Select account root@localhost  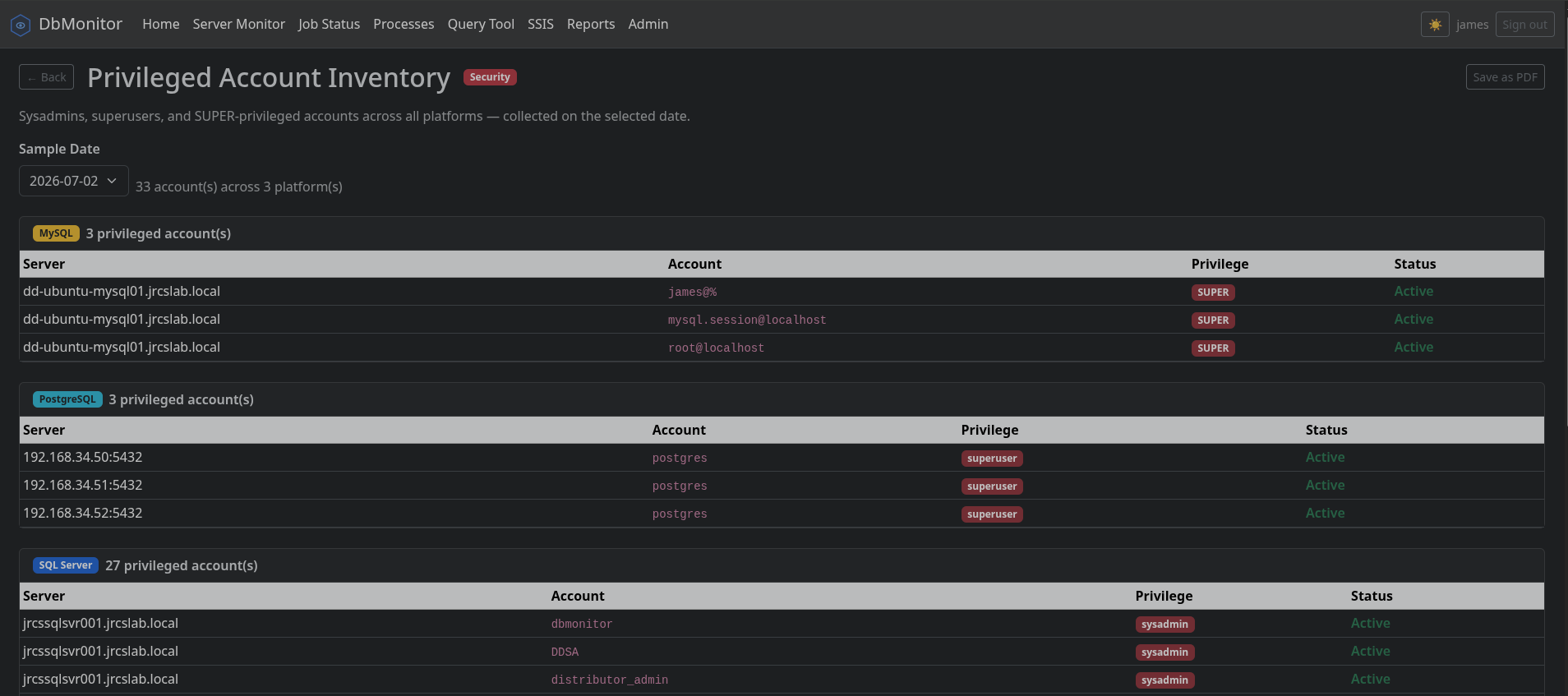pyautogui.click(x=716, y=348)
